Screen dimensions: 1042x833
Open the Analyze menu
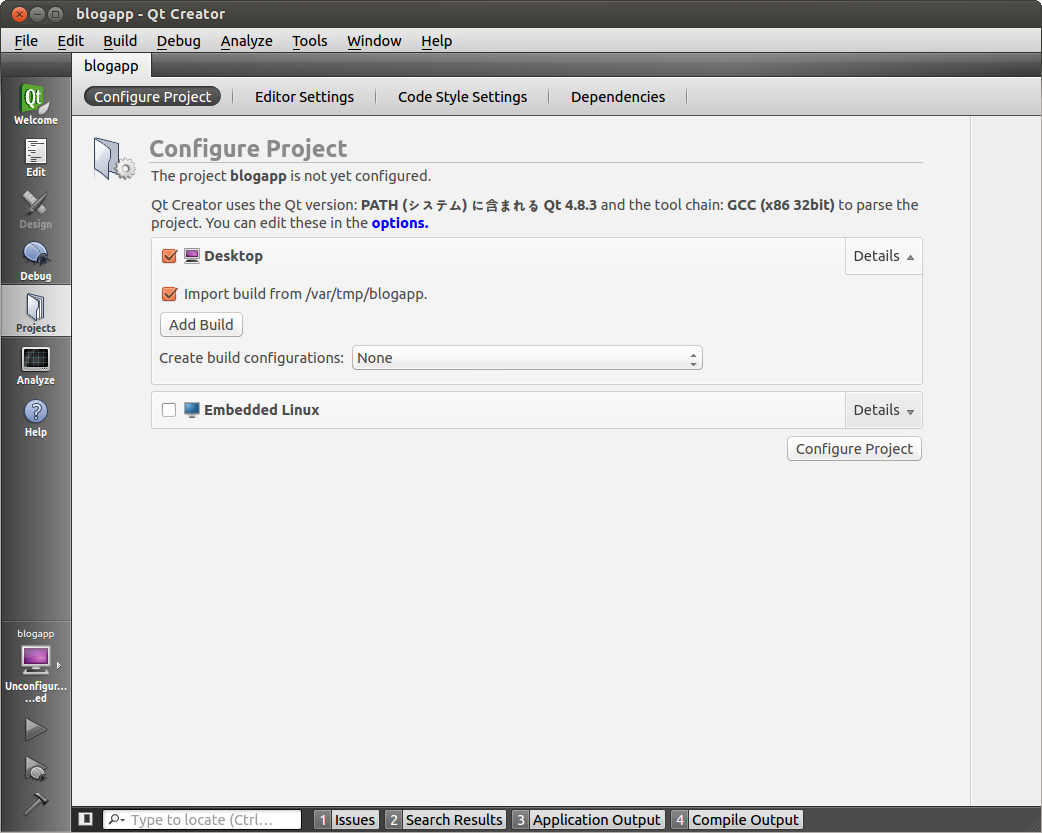click(x=247, y=41)
